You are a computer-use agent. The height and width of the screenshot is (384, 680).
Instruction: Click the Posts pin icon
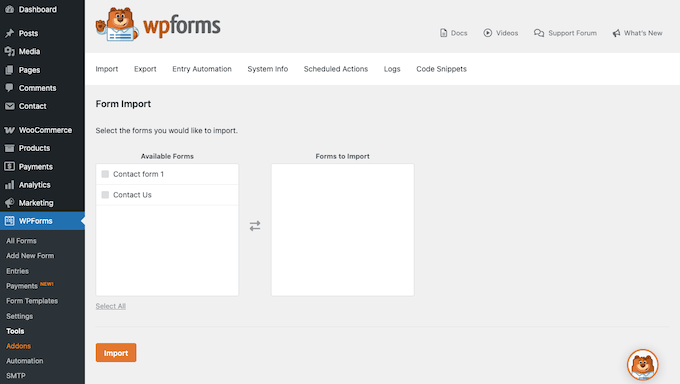tap(10, 33)
